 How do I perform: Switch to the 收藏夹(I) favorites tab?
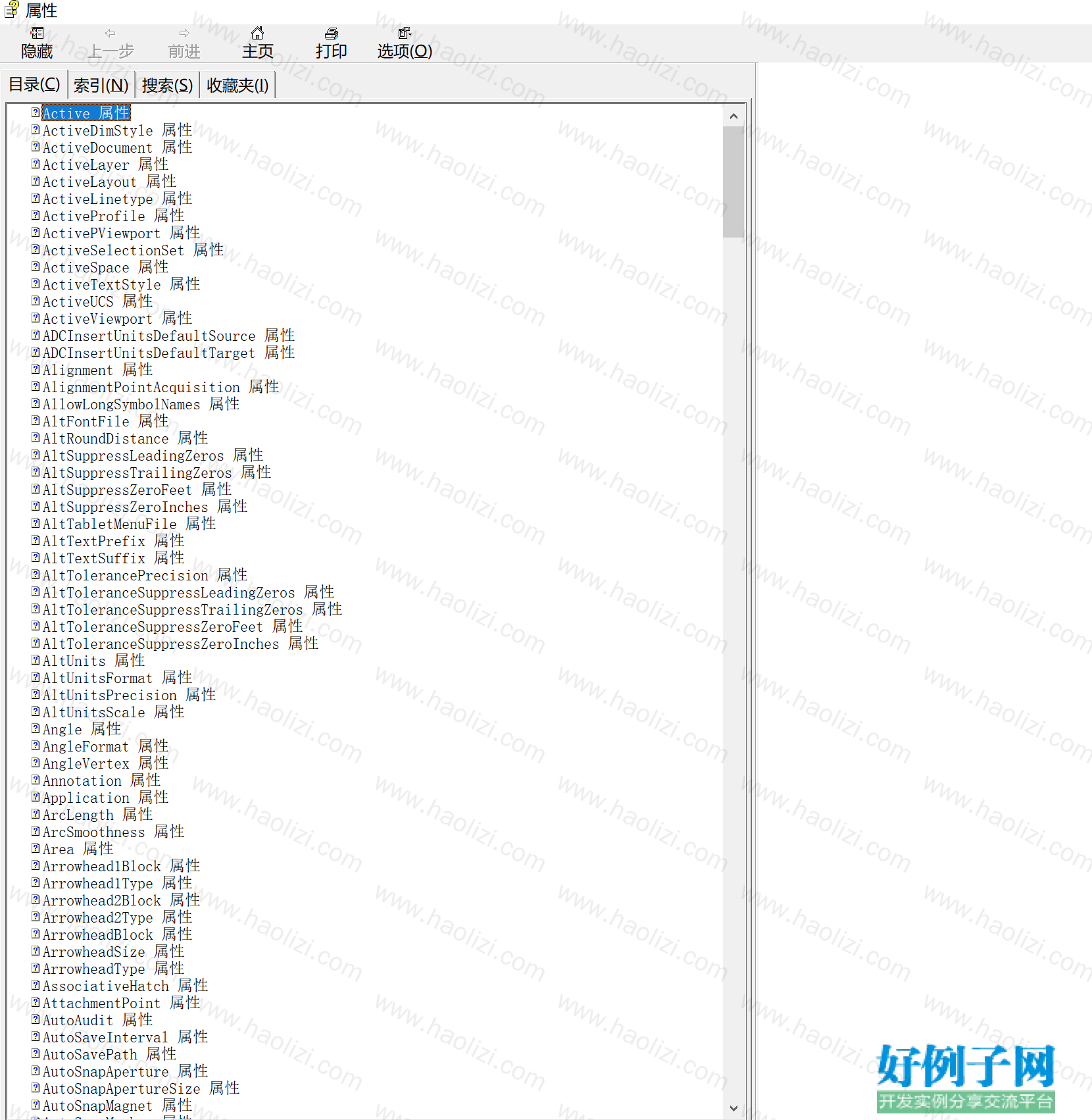(x=237, y=85)
